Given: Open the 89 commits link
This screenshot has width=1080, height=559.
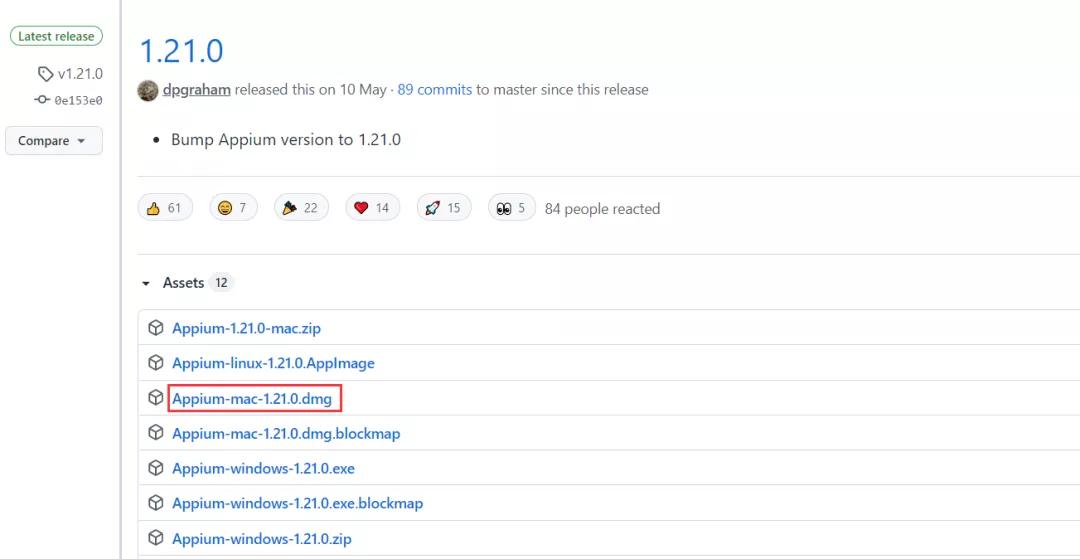Looking at the screenshot, I should [x=435, y=89].
